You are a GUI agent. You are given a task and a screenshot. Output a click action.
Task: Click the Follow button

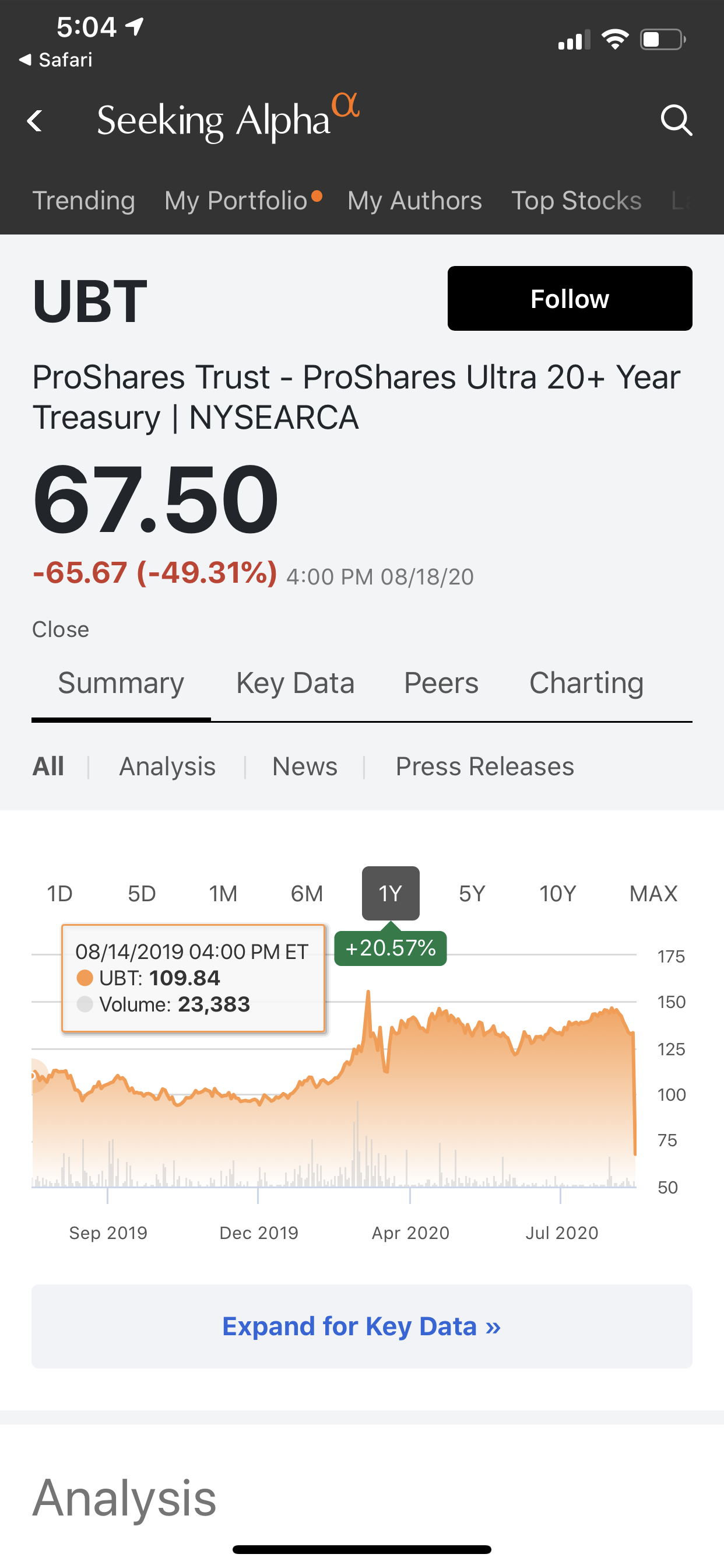coord(570,298)
